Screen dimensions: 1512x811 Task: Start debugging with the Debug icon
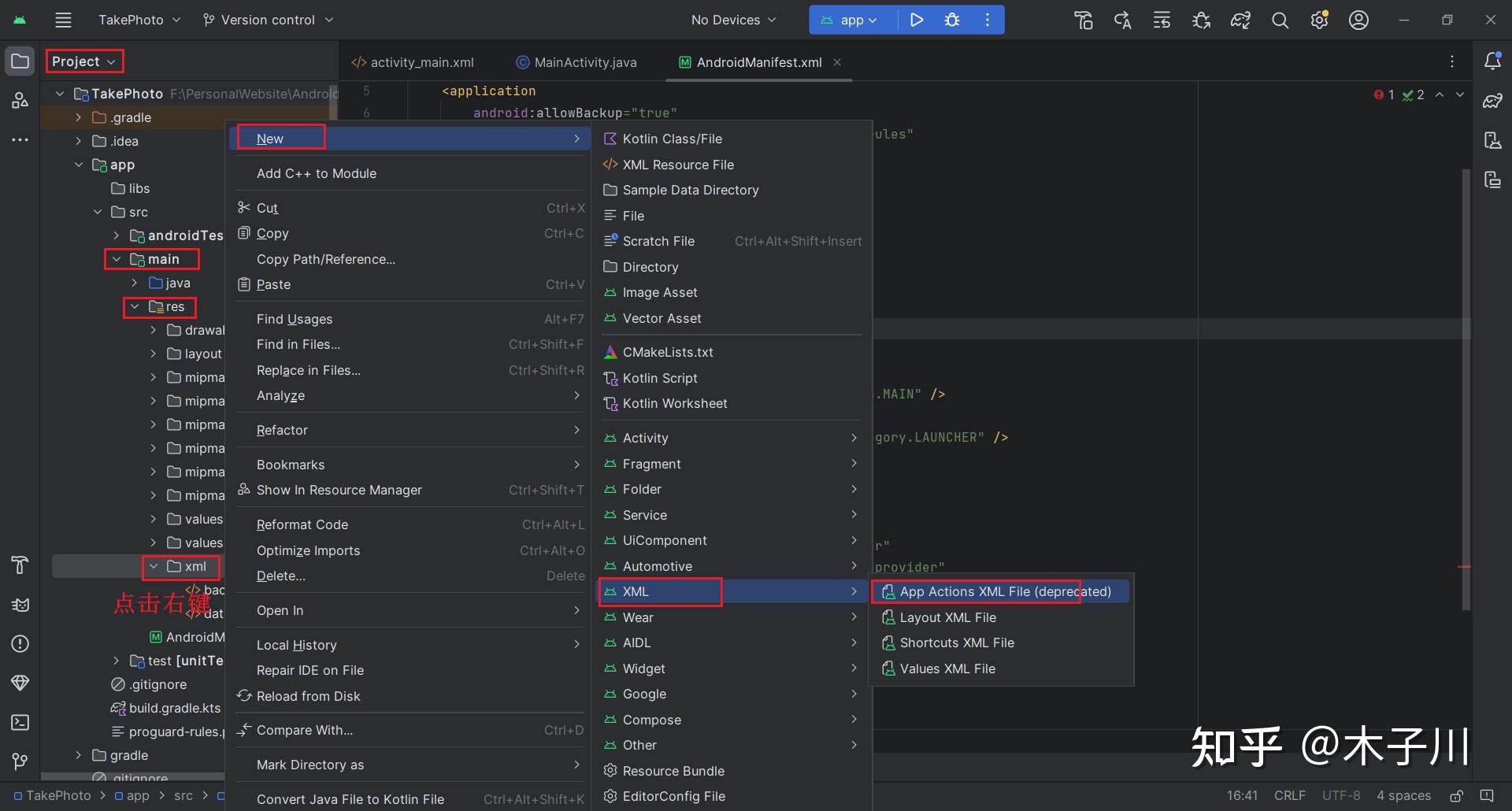pos(952,20)
